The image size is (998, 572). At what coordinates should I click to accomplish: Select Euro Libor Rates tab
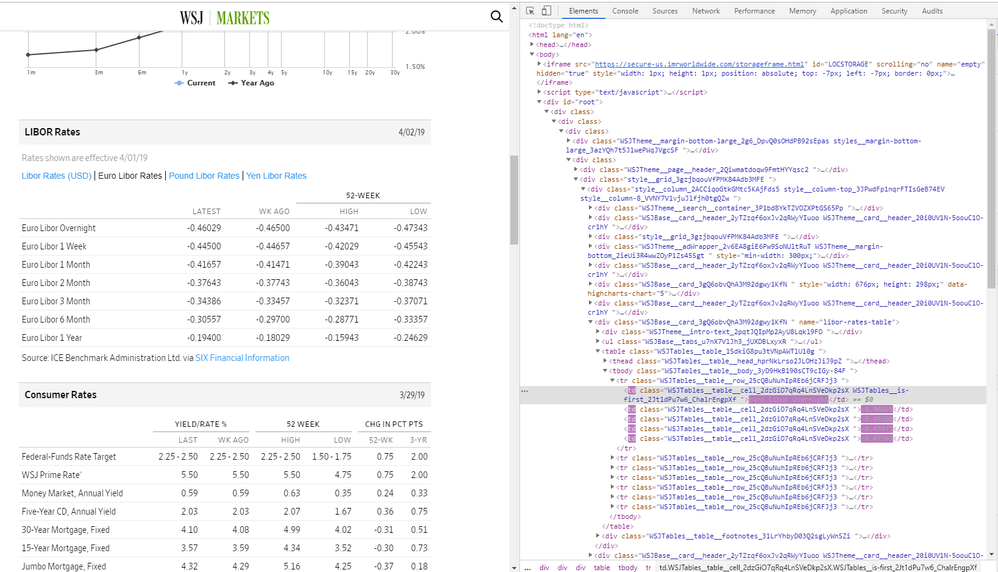point(130,176)
